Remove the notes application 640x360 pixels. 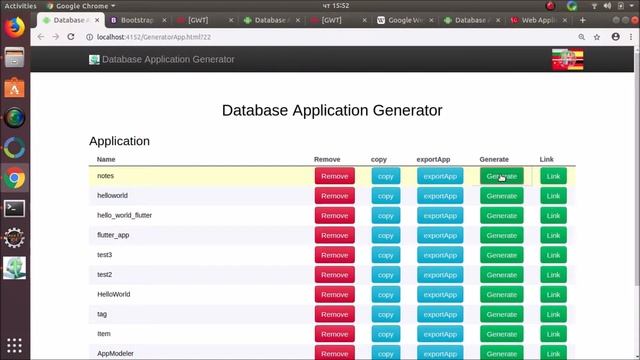pos(335,176)
